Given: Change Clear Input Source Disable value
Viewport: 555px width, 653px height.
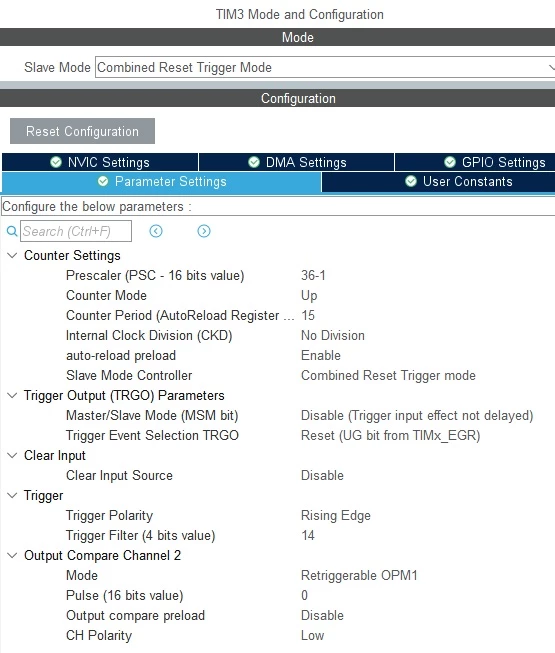Looking at the screenshot, I should pos(322,475).
